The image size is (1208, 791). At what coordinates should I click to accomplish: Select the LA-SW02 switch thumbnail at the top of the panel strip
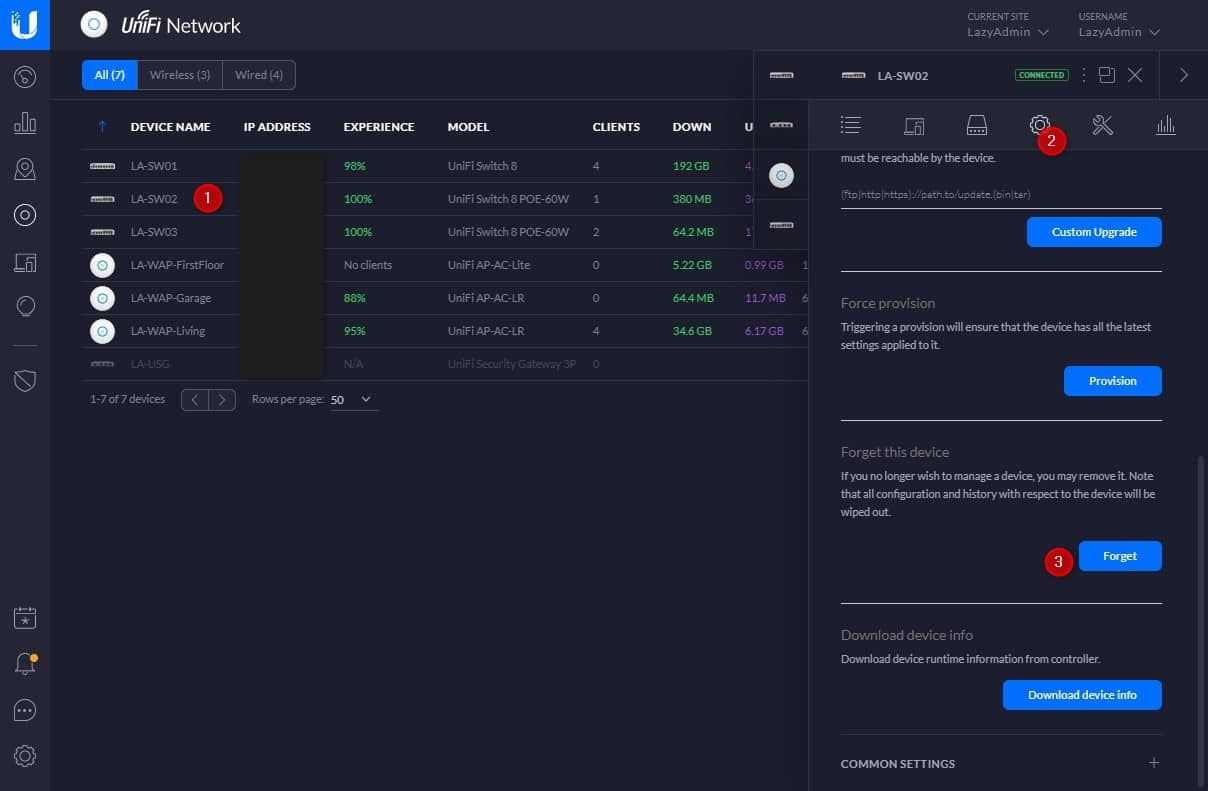782,75
